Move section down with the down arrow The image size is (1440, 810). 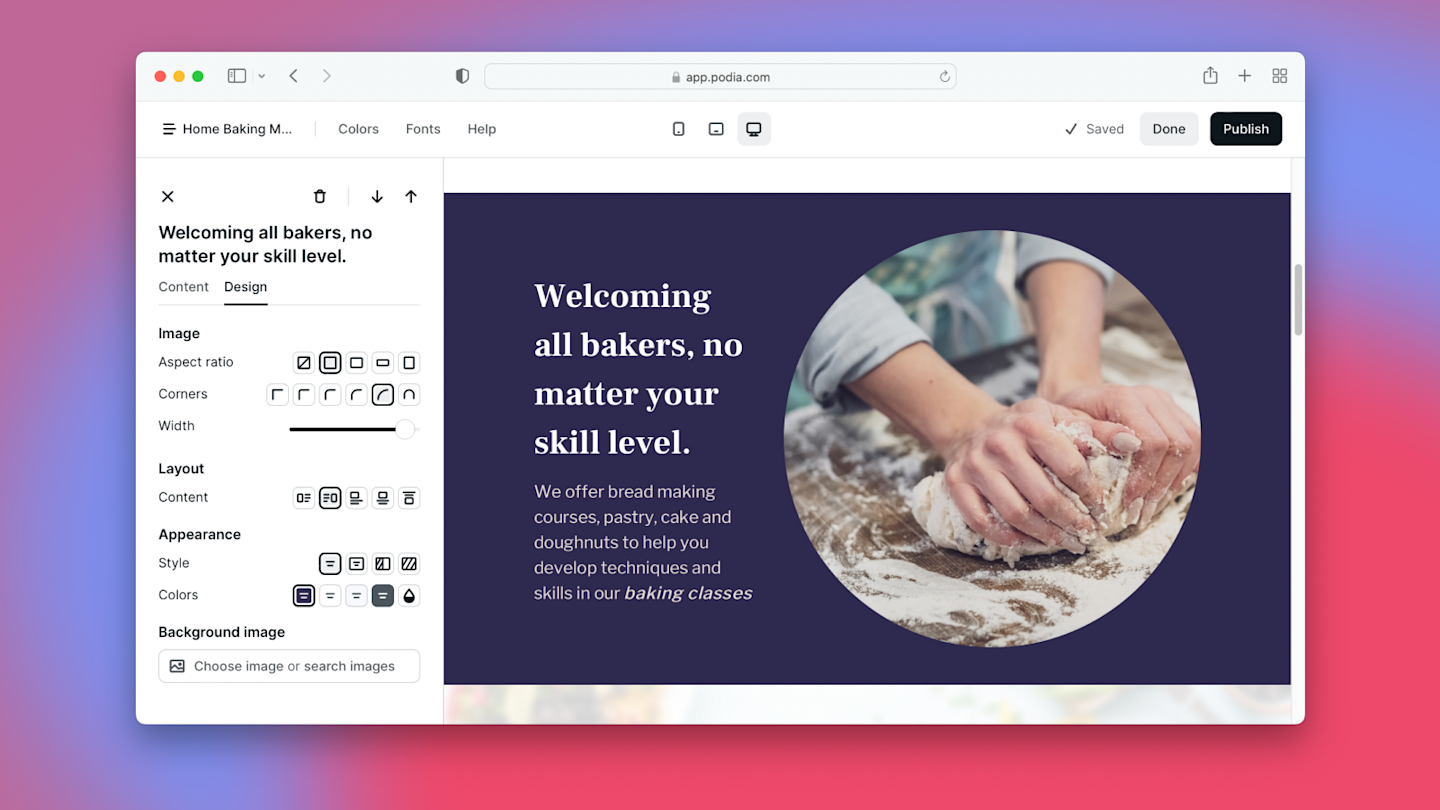tap(377, 197)
